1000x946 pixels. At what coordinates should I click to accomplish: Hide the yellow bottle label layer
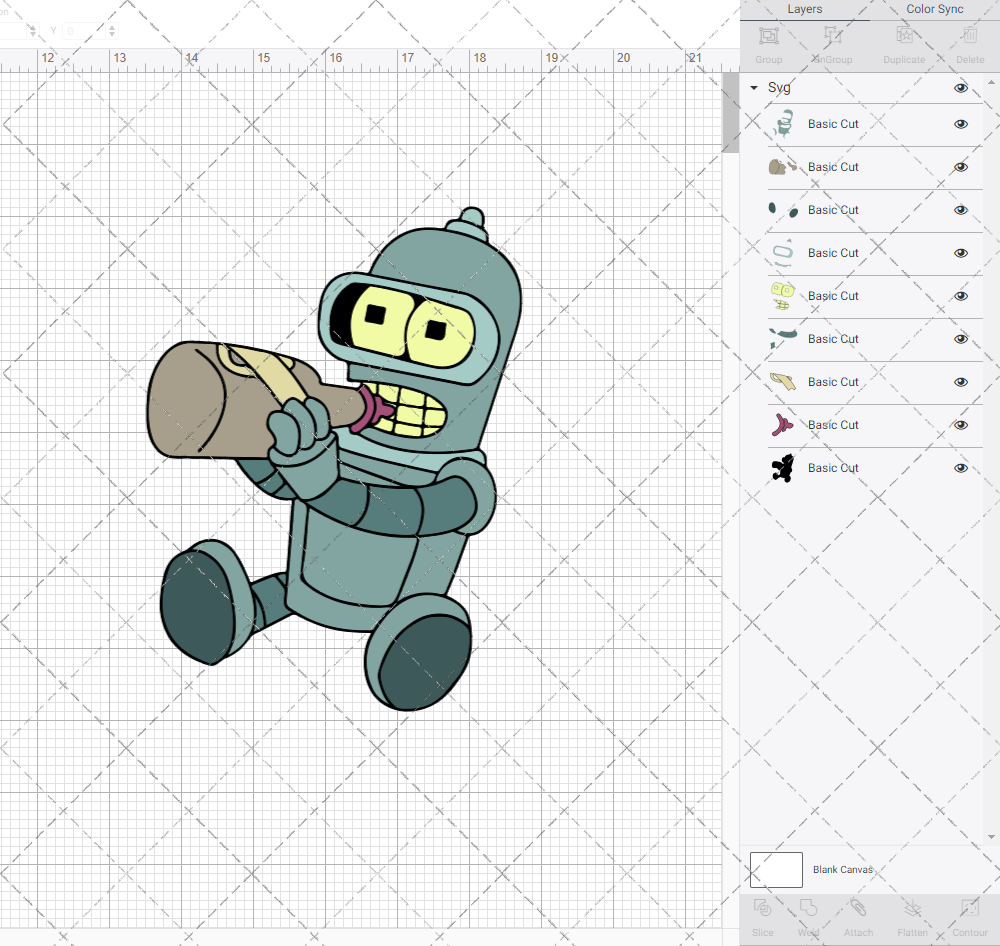(960, 382)
